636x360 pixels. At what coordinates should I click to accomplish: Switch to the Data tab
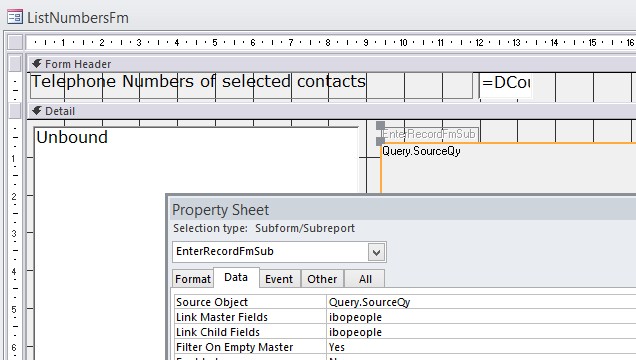click(x=236, y=277)
